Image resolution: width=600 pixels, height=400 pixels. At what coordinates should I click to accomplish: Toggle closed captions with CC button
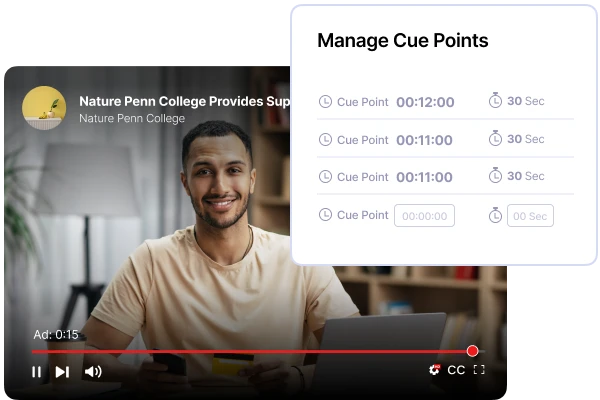pyautogui.click(x=456, y=370)
